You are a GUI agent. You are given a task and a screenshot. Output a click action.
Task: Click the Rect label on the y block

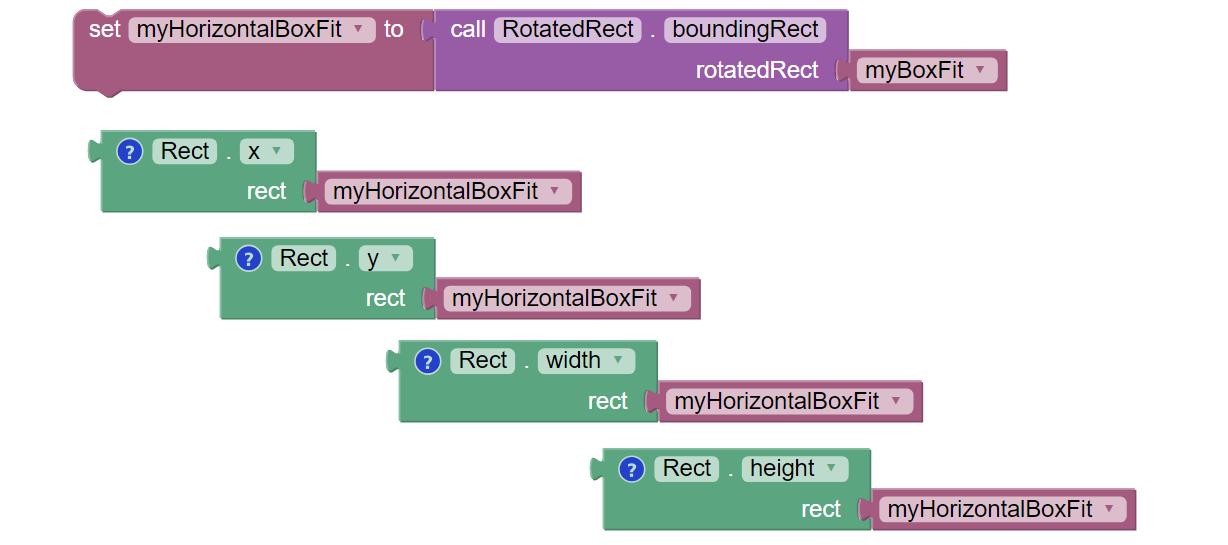pyautogui.click(x=304, y=259)
